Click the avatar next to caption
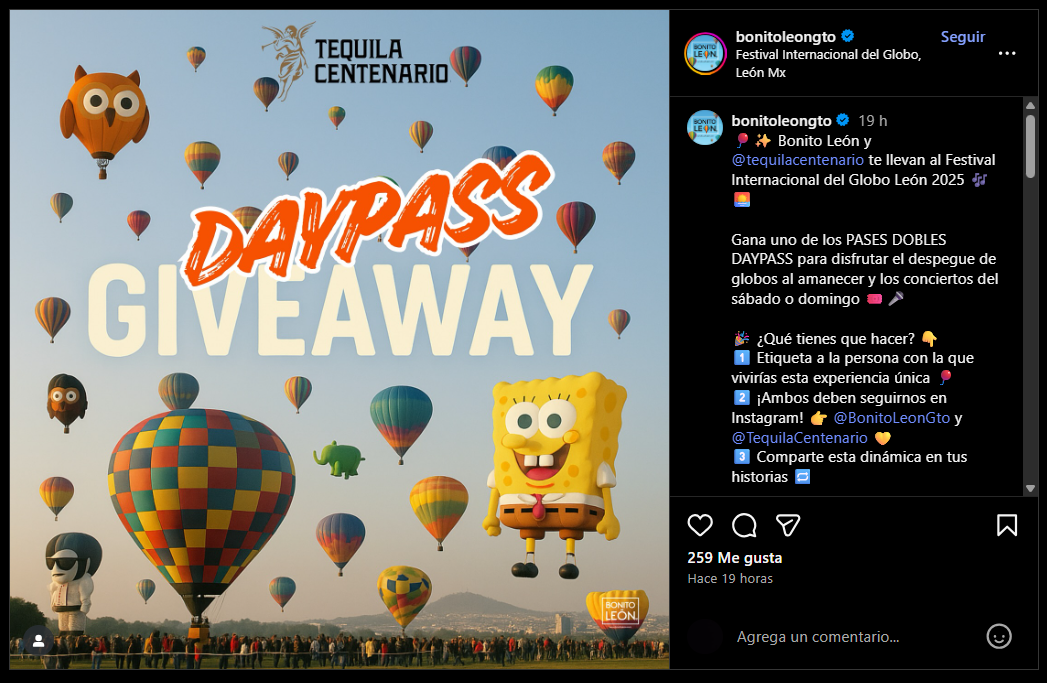Image resolution: width=1047 pixels, height=683 pixels. pyautogui.click(x=705, y=128)
